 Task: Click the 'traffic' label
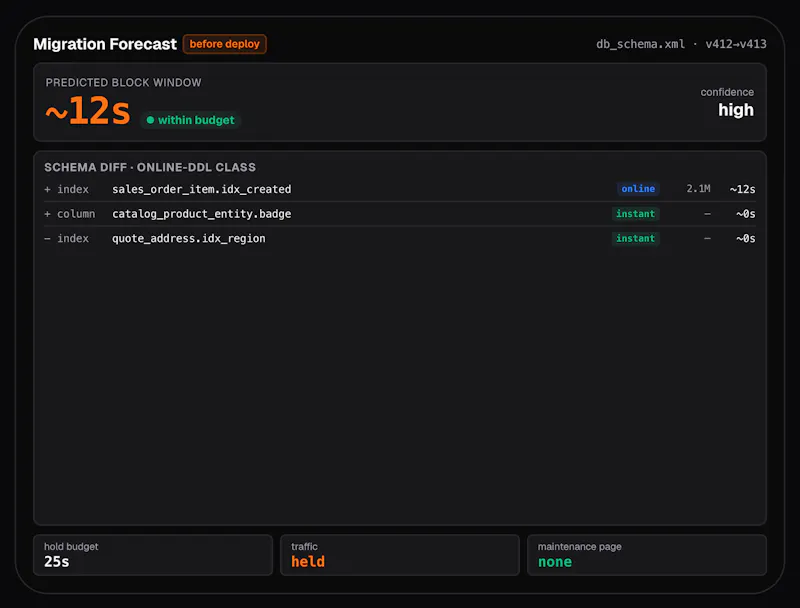304,547
